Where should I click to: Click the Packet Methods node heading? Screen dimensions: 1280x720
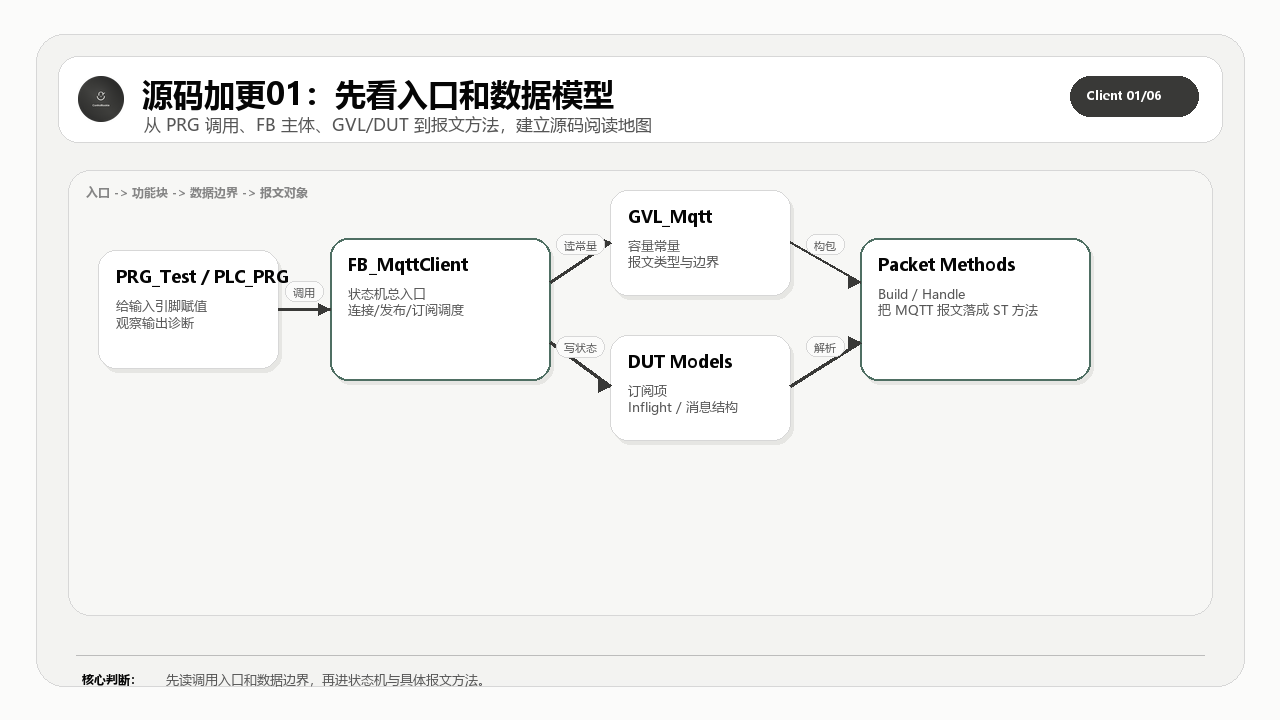[946, 265]
